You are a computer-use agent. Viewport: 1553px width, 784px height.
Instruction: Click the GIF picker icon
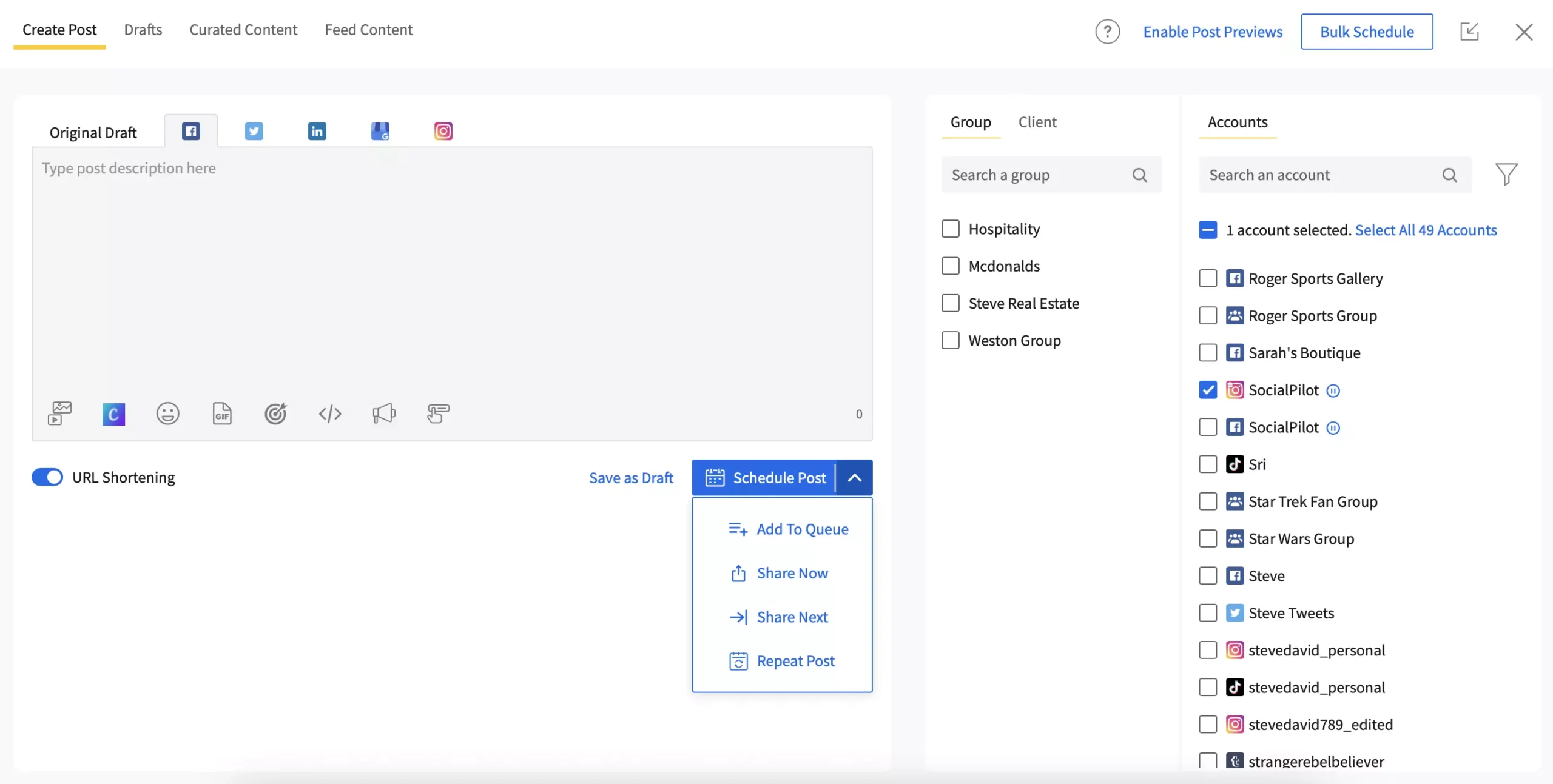coord(222,412)
